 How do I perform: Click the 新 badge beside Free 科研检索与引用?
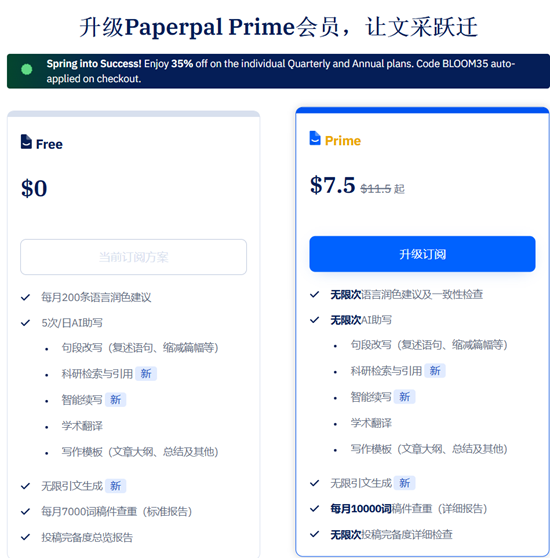tap(146, 374)
